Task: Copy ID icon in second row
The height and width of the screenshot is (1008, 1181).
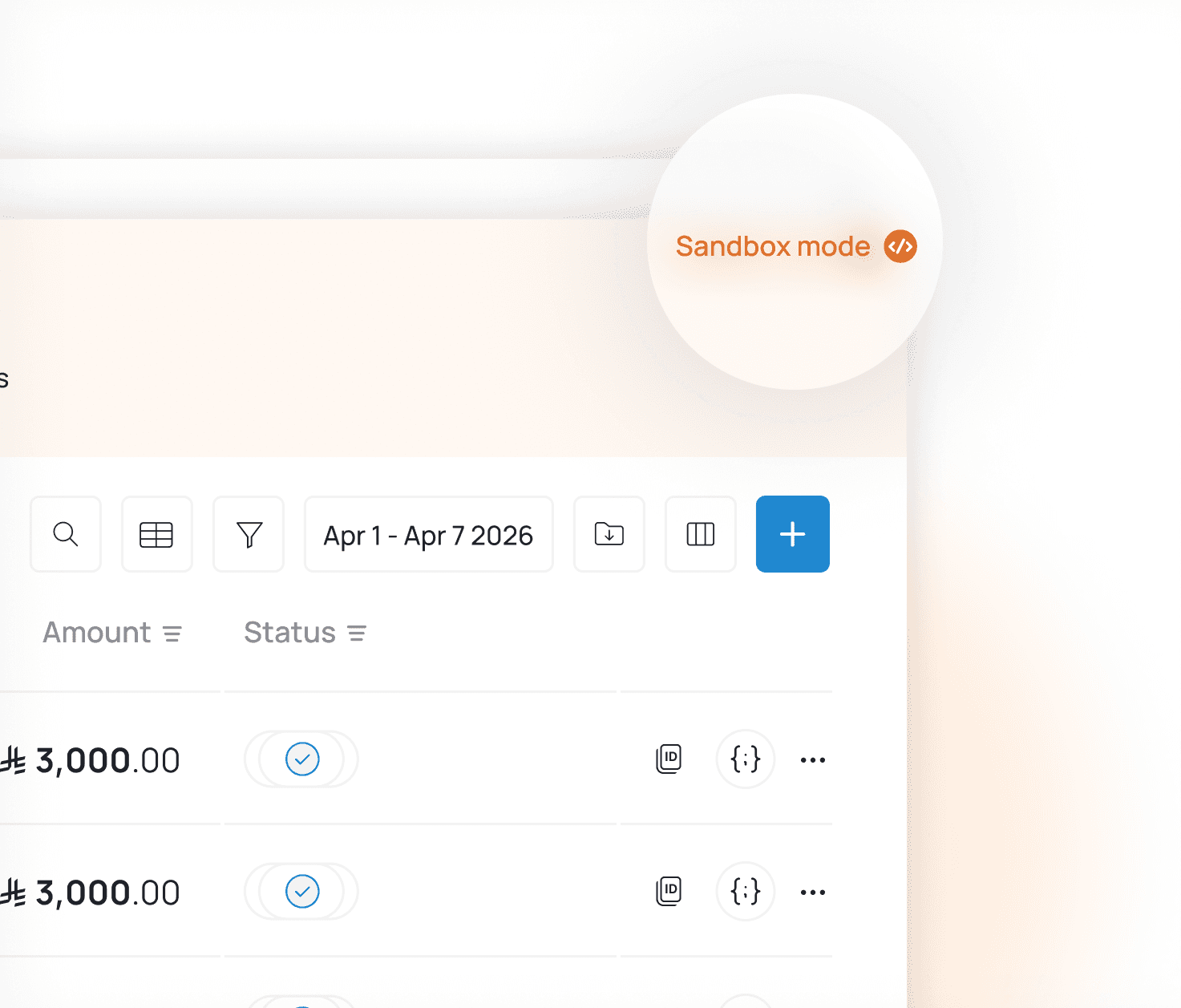Action: (x=669, y=891)
